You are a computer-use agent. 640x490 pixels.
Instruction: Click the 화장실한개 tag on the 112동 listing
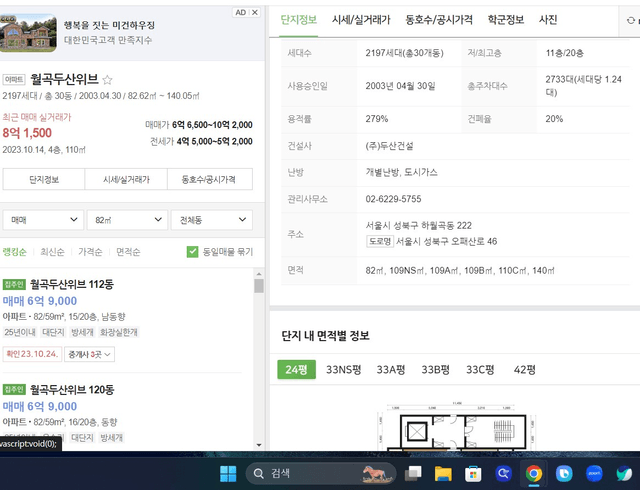click(119, 332)
